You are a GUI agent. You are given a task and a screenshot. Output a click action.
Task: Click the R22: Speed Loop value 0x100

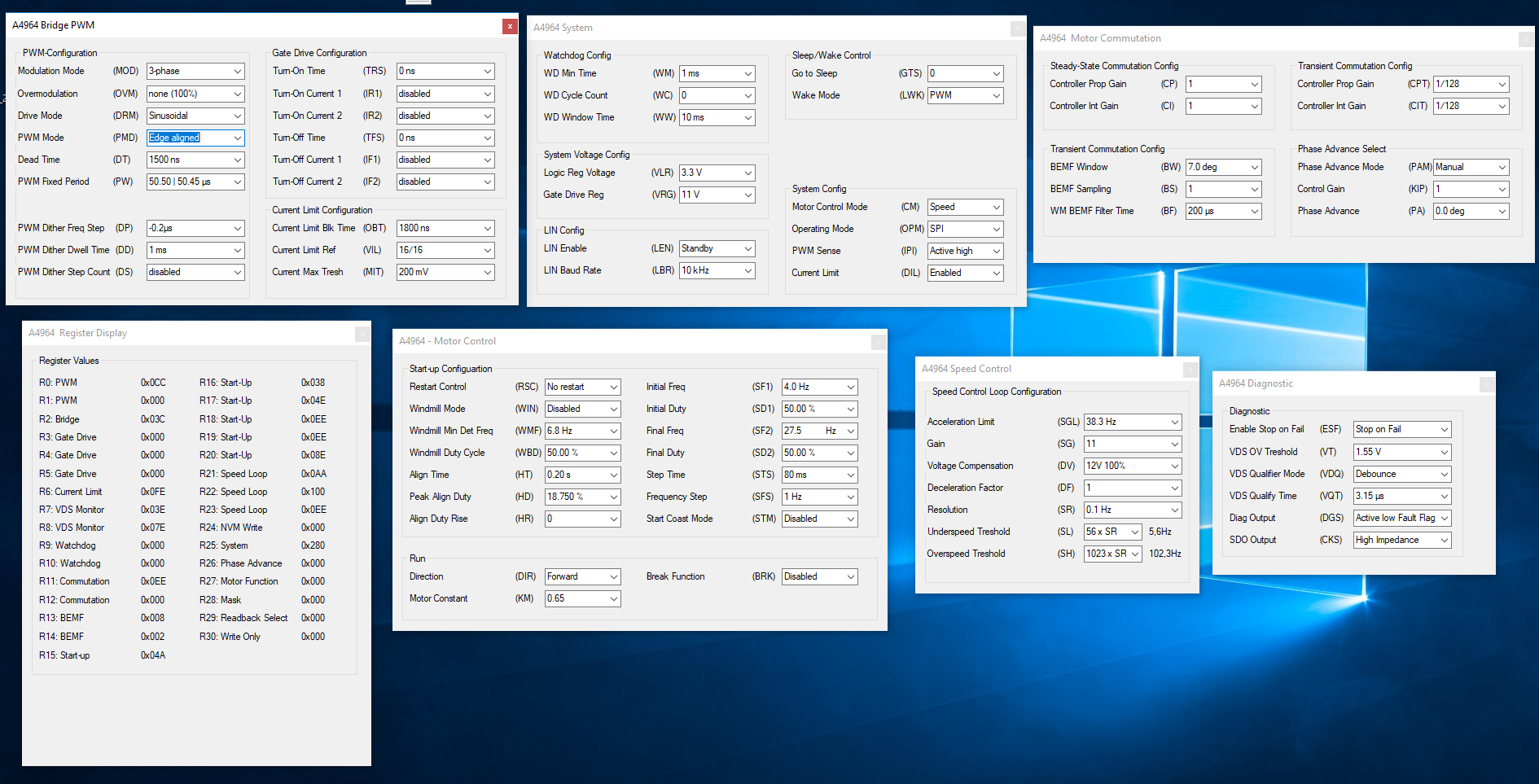click(313, 492)
